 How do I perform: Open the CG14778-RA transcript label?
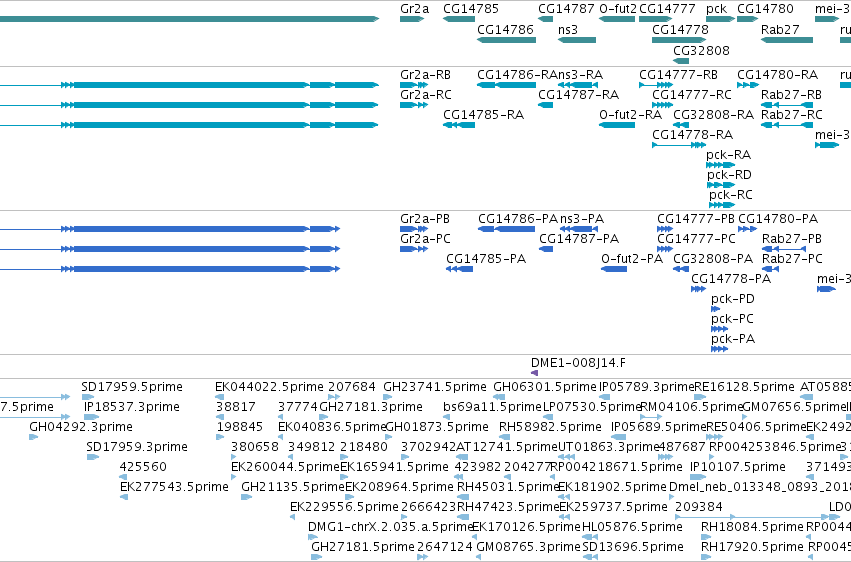[x=693, y=135]
